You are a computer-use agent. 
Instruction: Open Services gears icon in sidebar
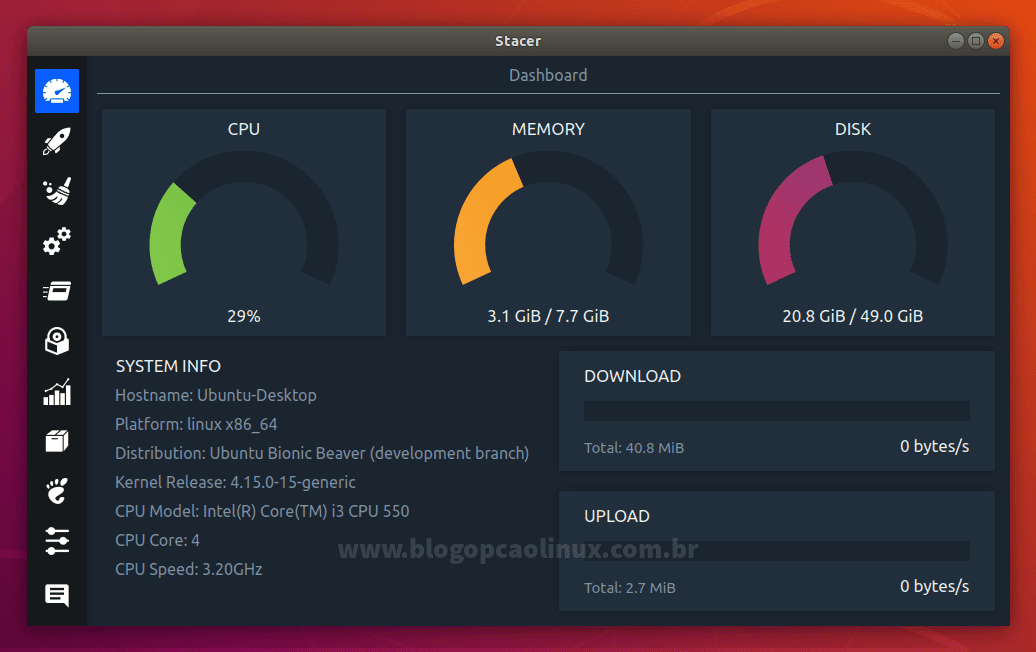click(57, 241)
